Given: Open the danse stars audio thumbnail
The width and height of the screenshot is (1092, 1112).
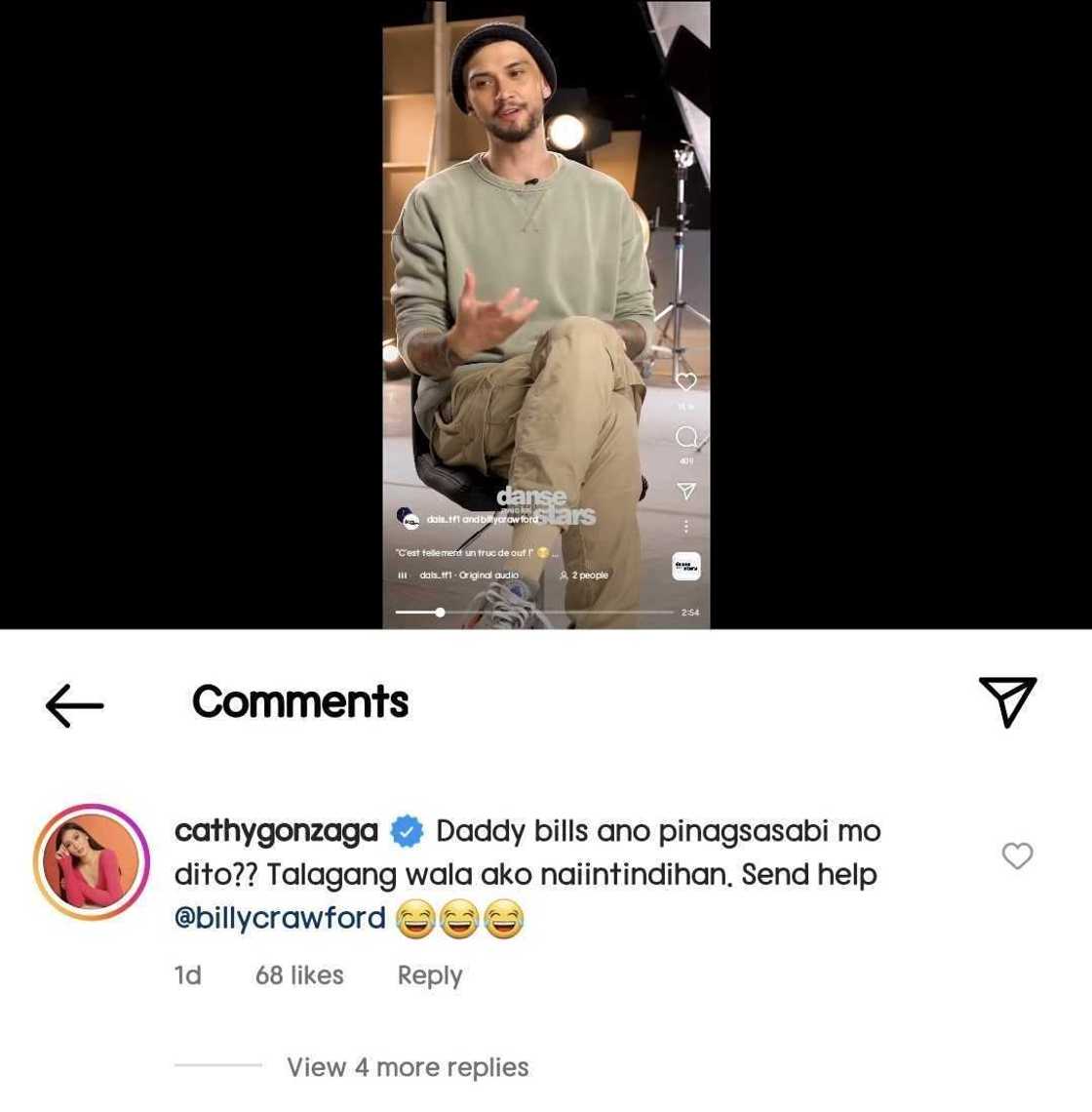Looking at the screenshot, I should click(x=686, y=566).
